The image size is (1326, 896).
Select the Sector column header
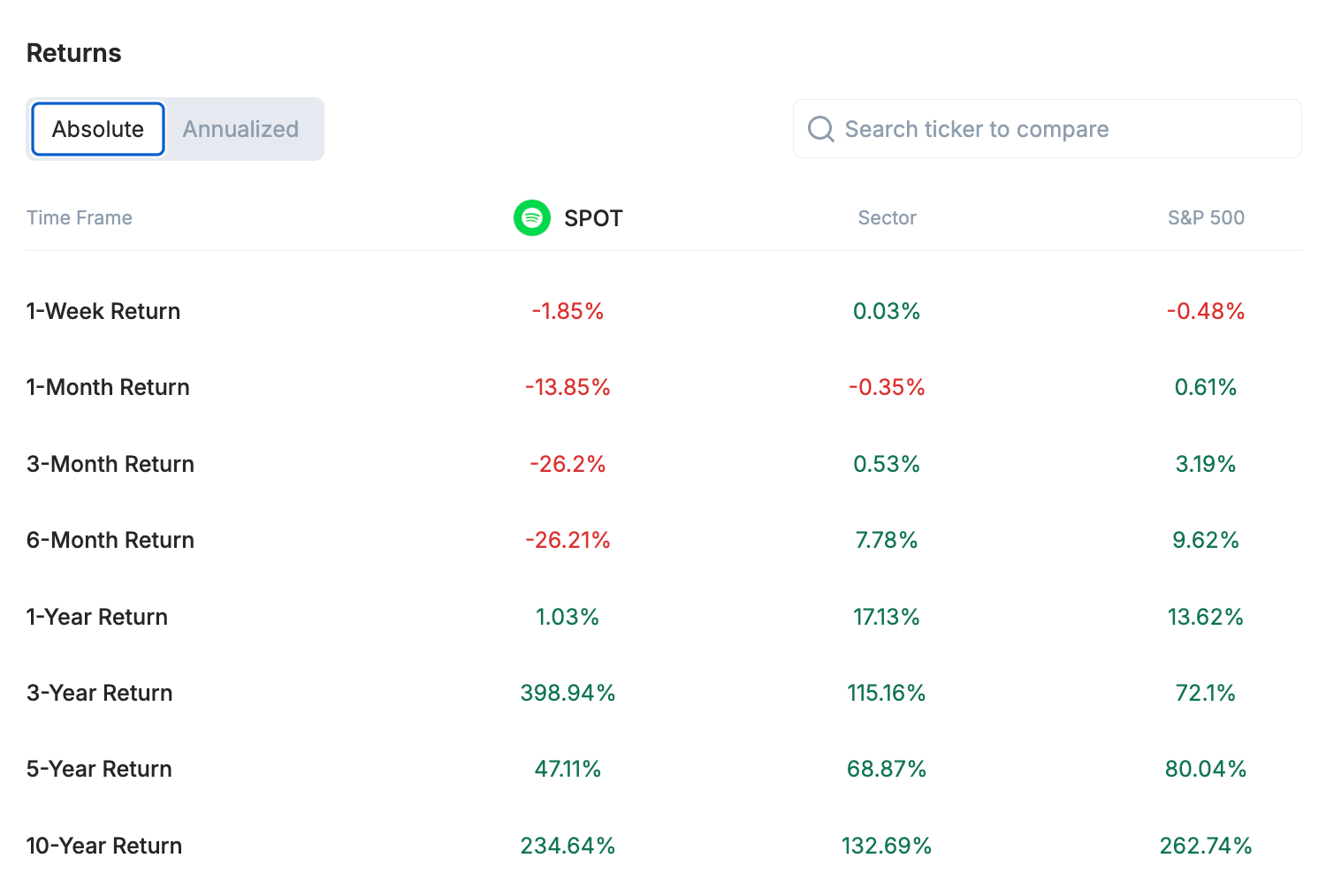click(887, 218)
